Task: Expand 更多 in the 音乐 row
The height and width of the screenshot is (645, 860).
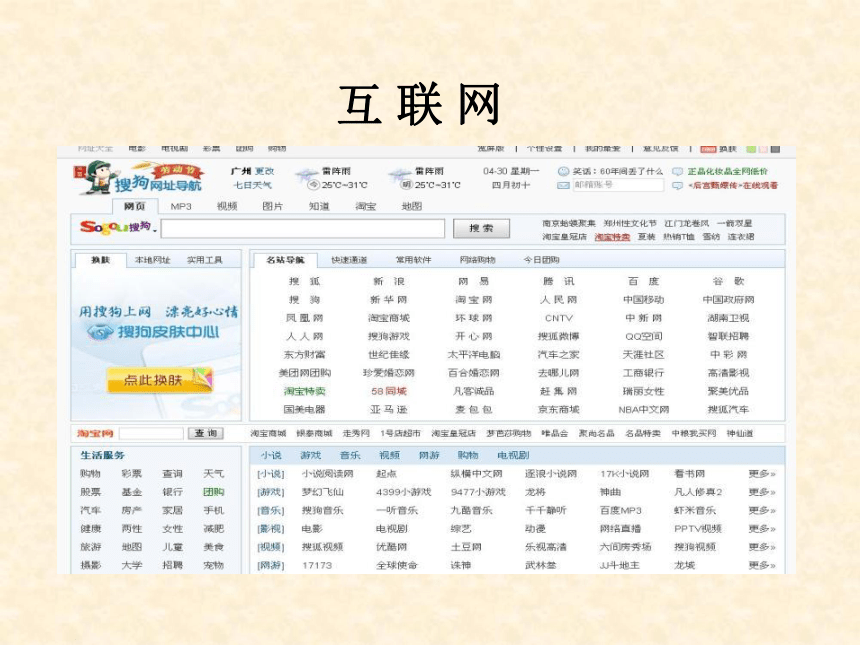Action: pyautogui.click(x=762, y=511)
